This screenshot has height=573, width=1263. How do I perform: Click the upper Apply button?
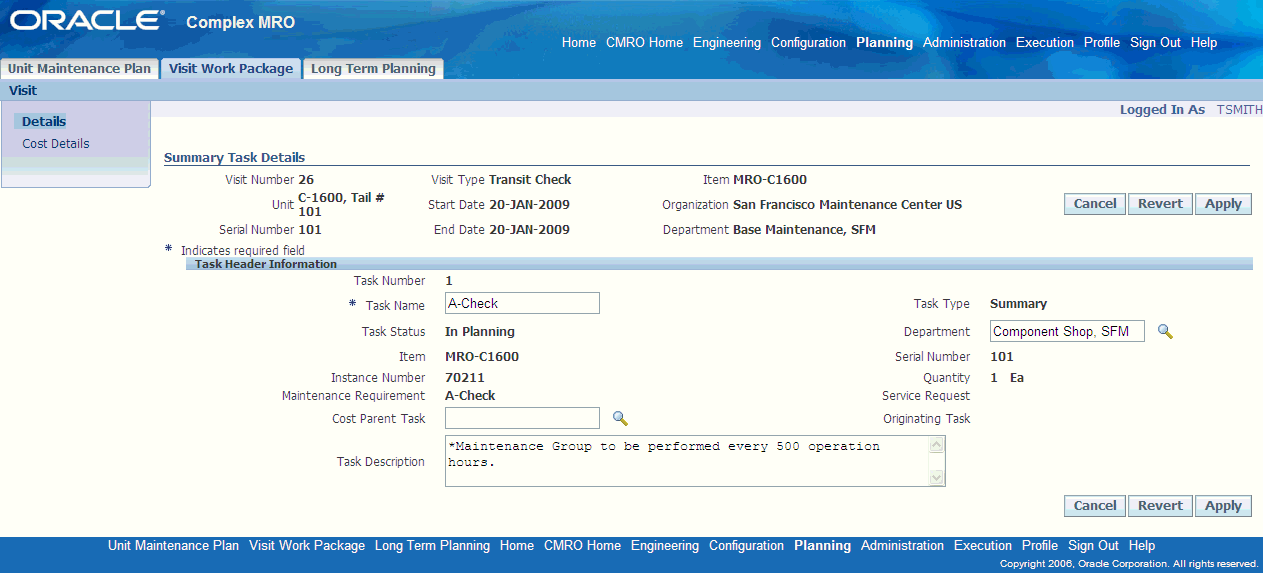1223,204
